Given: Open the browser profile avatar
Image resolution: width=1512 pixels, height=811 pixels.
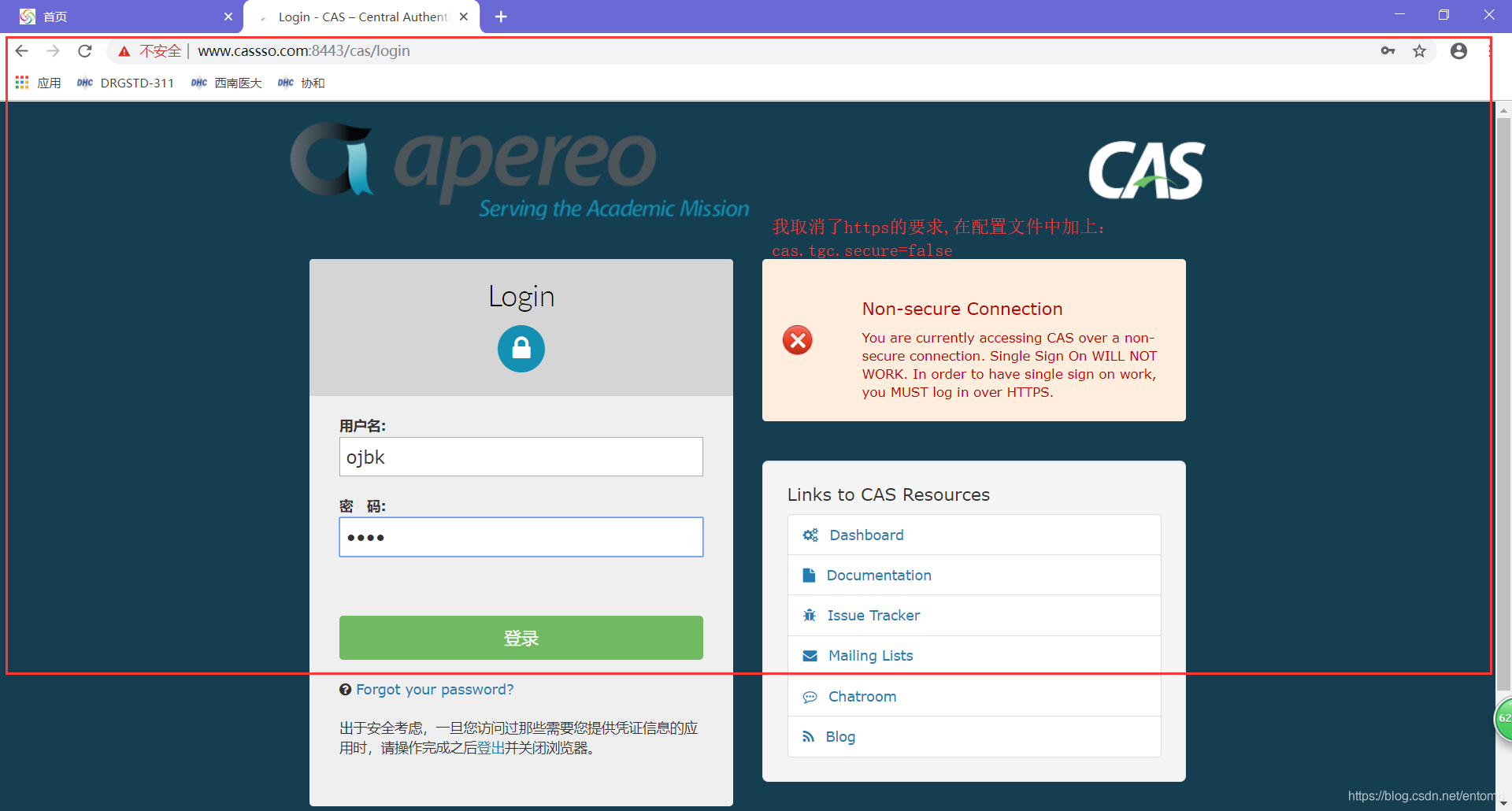Looking at the screenshot, I should pos(1458,51).
